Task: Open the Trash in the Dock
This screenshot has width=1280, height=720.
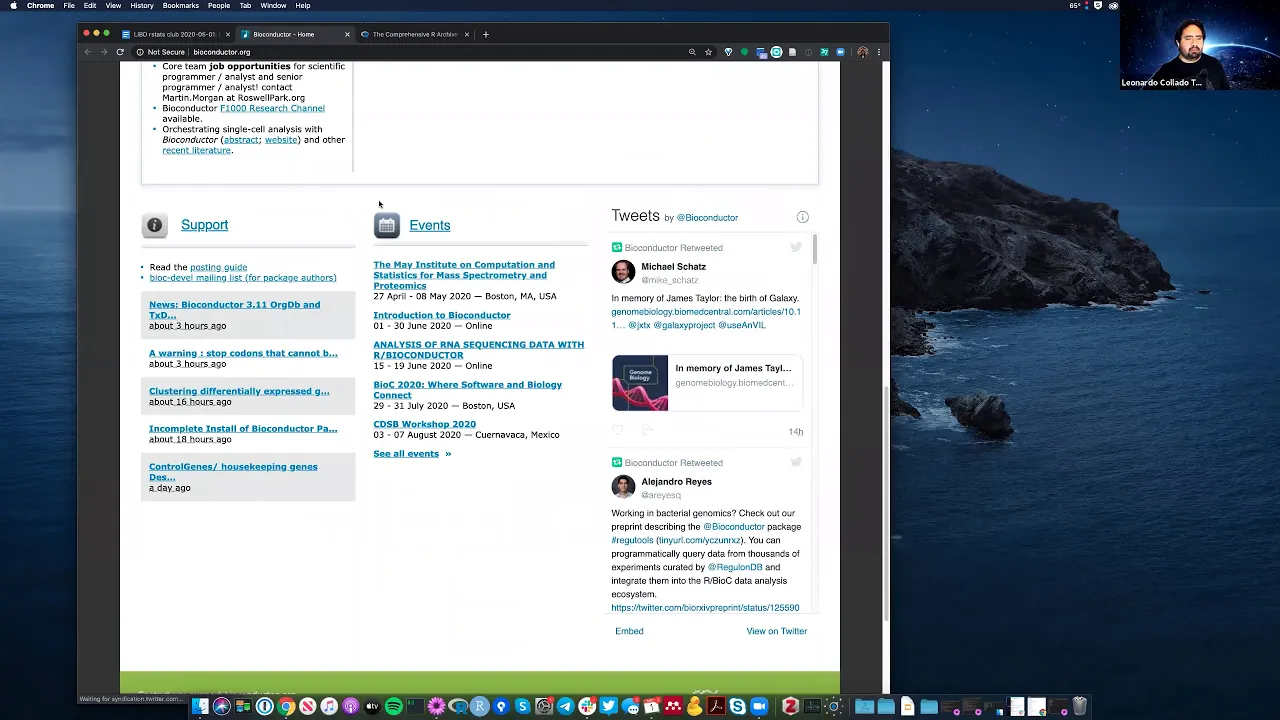Action: (1079, 707)
